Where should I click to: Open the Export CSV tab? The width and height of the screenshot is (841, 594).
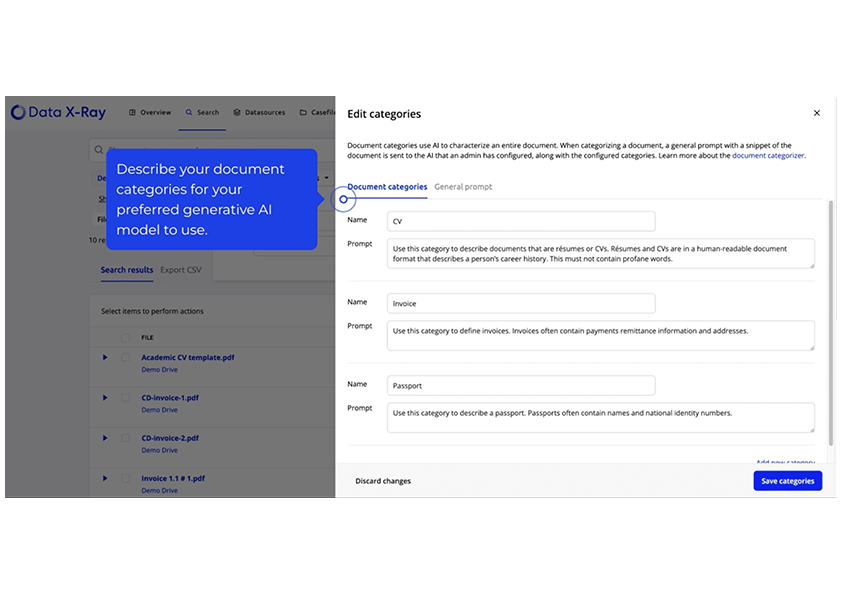181,270
